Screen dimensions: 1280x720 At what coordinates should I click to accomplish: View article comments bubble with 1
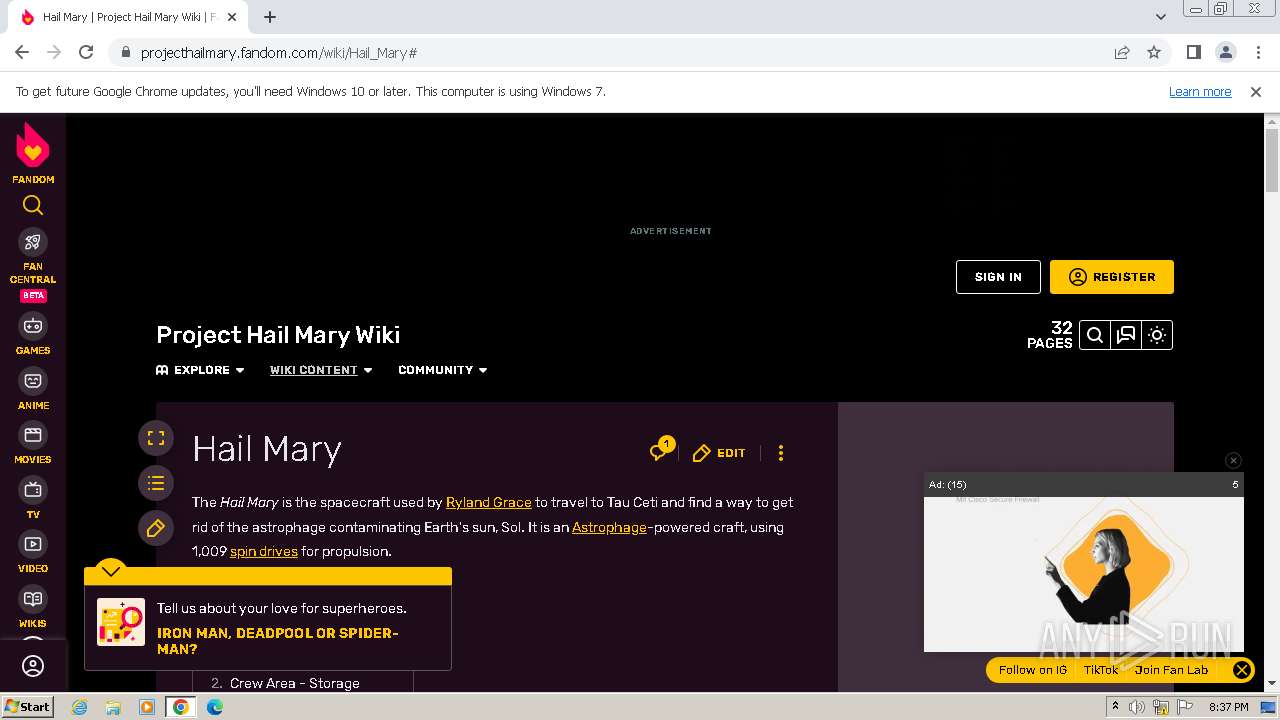point(661,450)
